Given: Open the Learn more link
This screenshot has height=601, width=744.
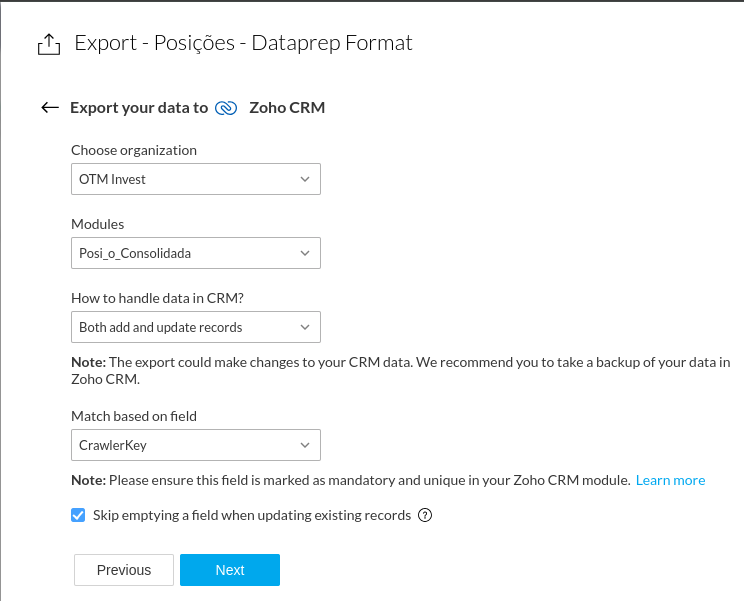Looking at the screenshot, I should pos(670,481).
